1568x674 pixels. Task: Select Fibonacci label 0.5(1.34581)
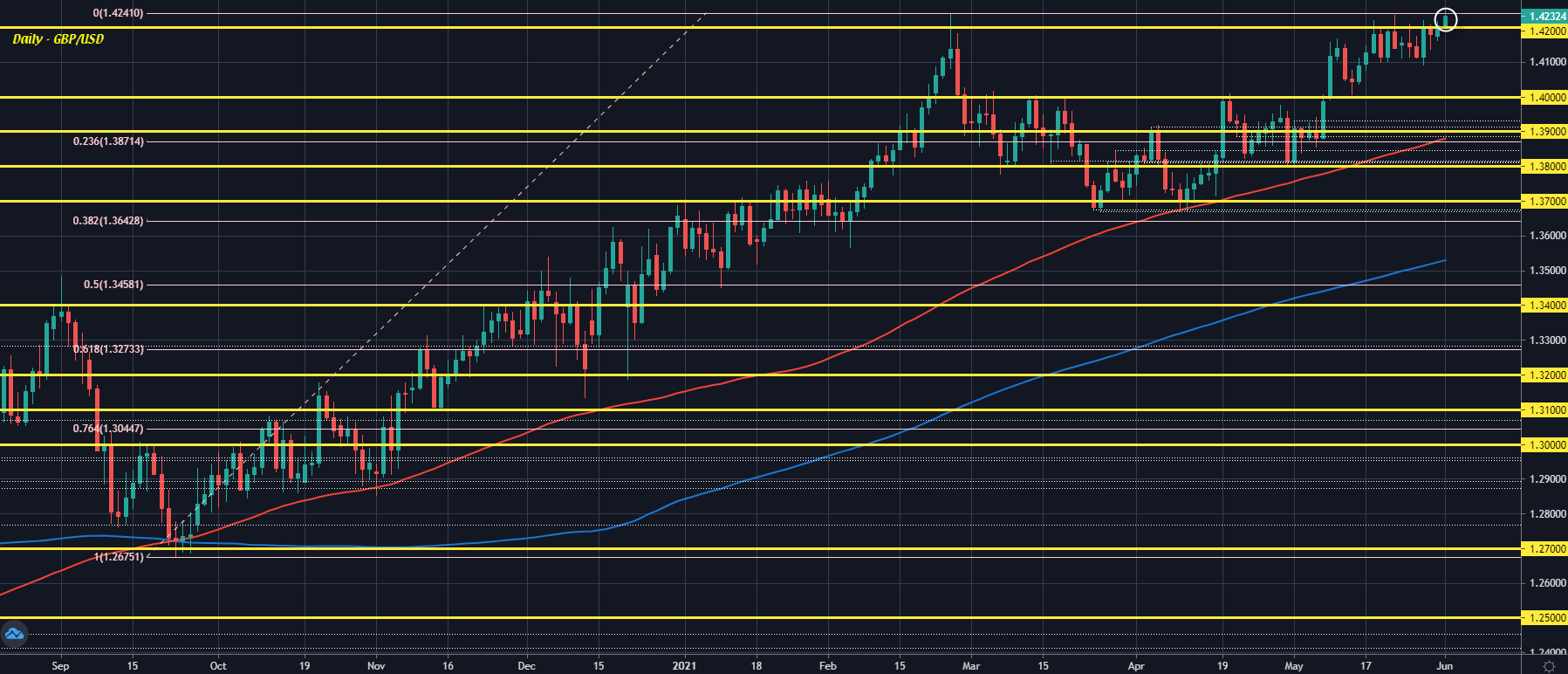coord(113,285)
